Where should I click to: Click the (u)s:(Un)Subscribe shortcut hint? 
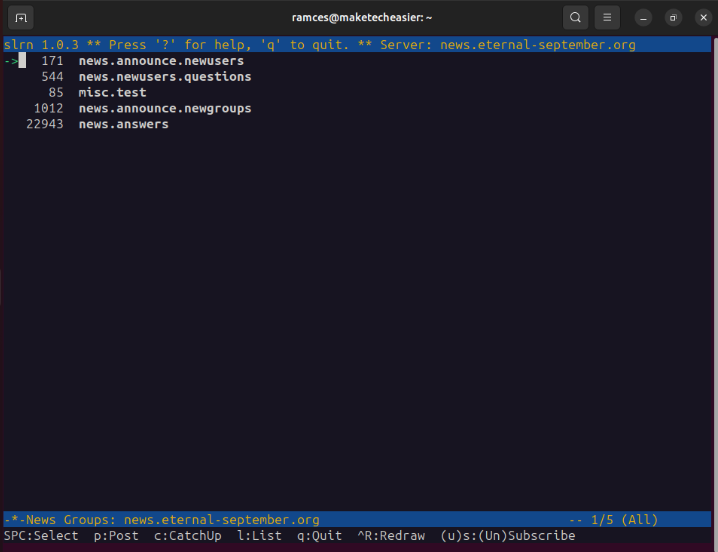click(507, 536)
